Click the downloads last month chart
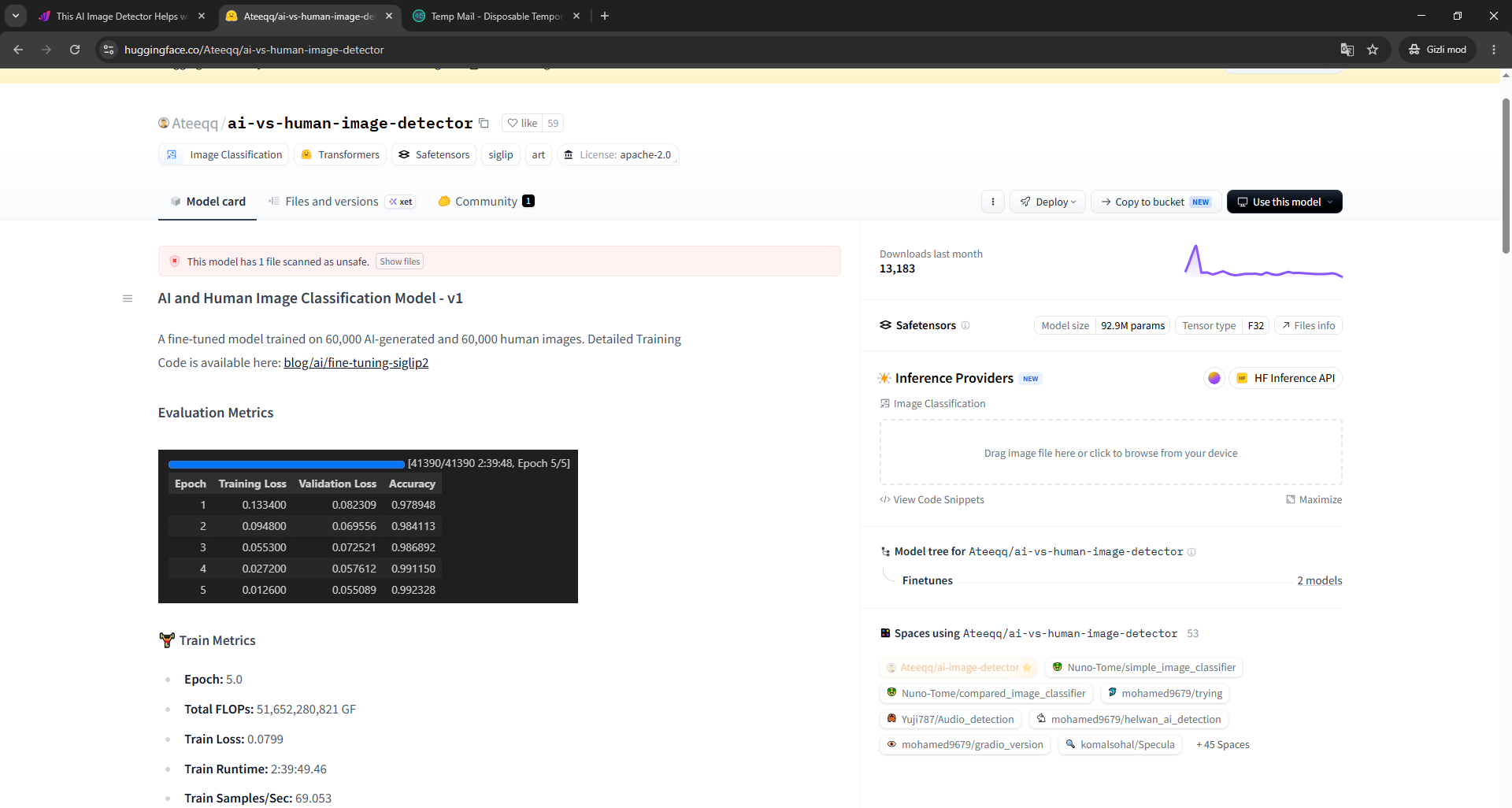This screenshot has height=808, width=1512. [1263, 261]
